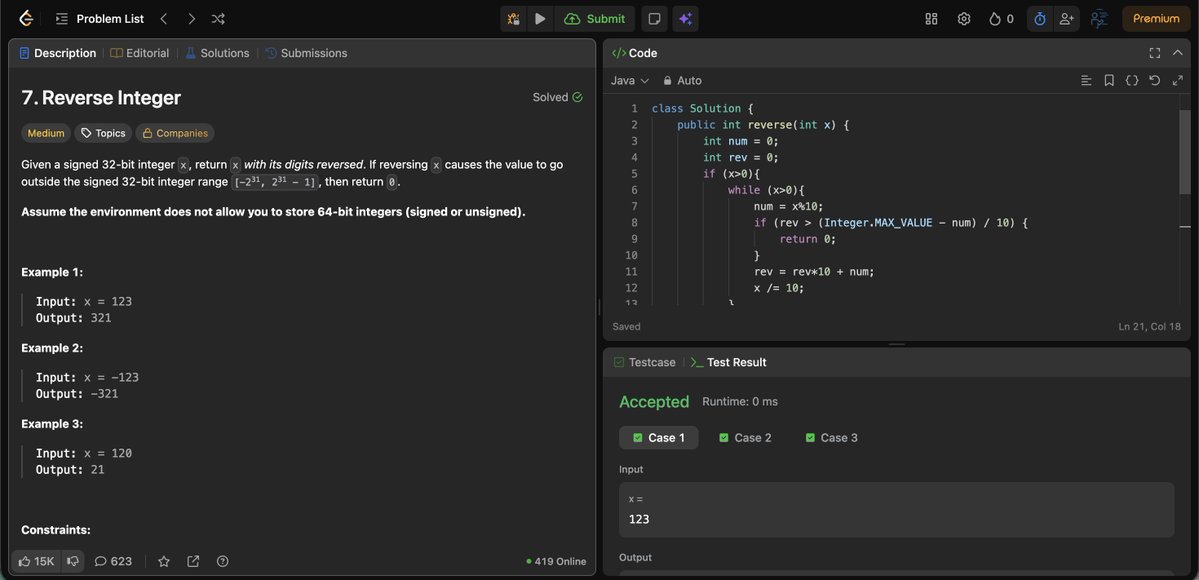Click the Medium difficulty tag
The image size is (1199, 580).
tap(46, 133)
